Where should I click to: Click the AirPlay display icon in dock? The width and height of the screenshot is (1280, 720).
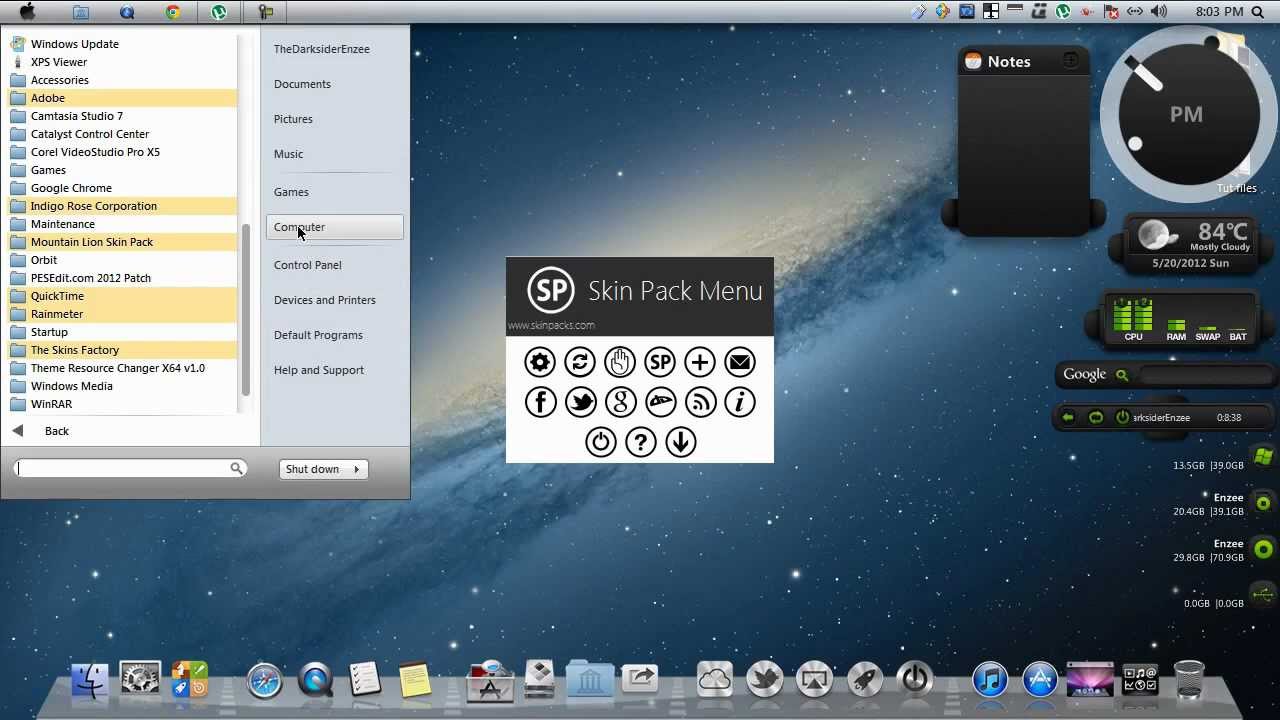[815, 680]
